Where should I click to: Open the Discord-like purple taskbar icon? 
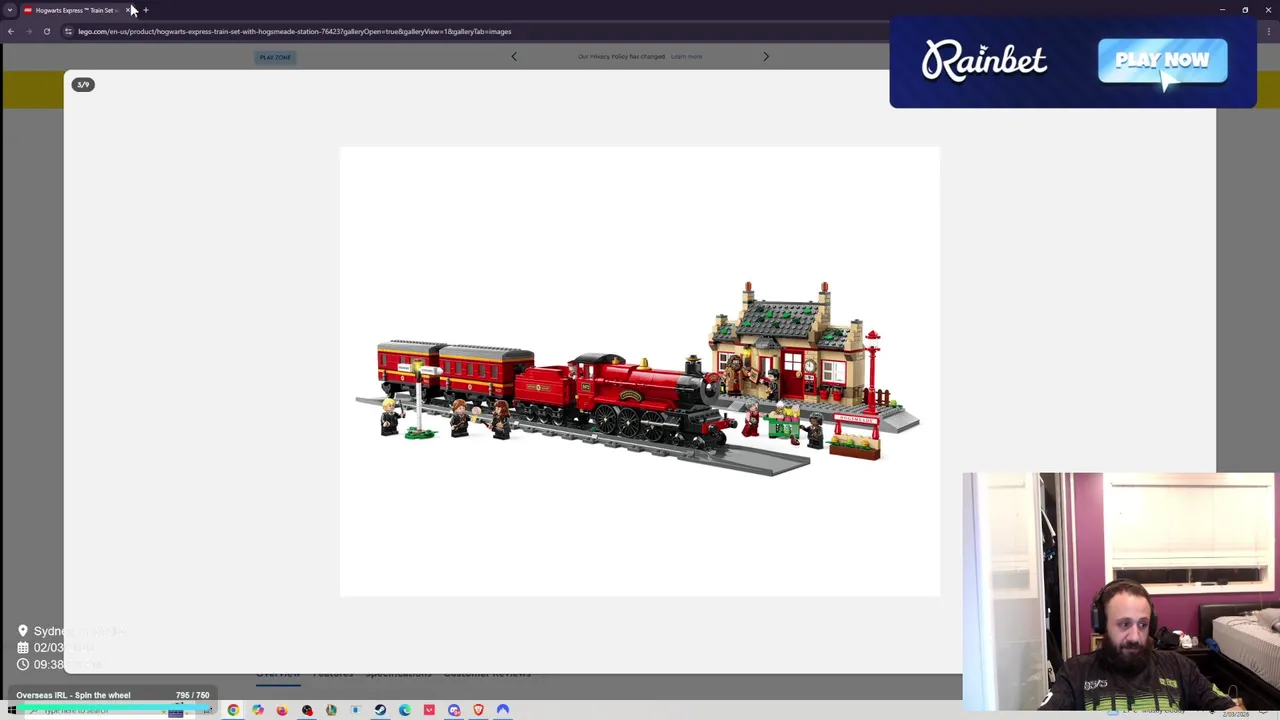(x=454, y=710)
